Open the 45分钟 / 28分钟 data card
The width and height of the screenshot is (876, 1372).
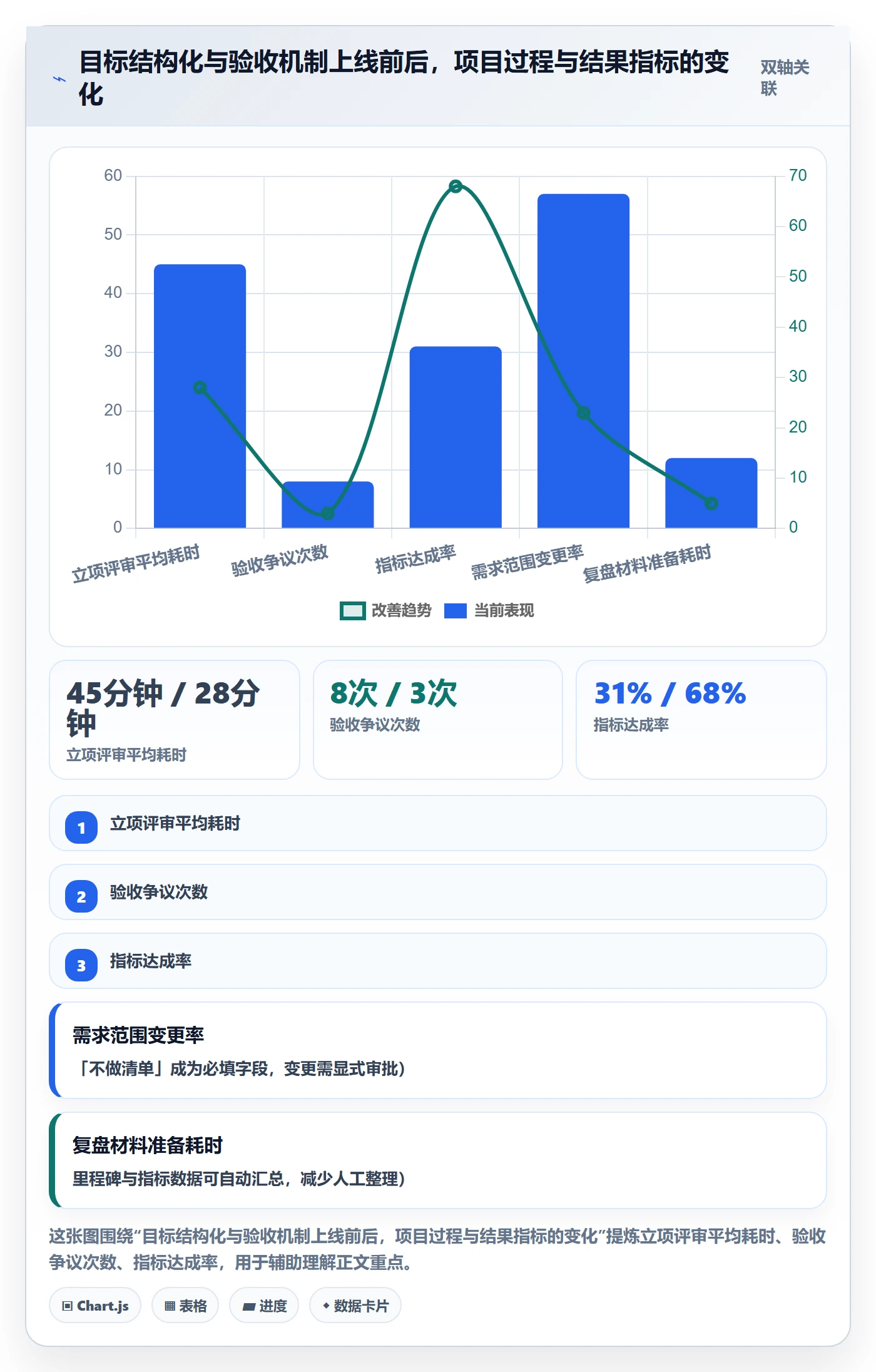tap(175, 720)
